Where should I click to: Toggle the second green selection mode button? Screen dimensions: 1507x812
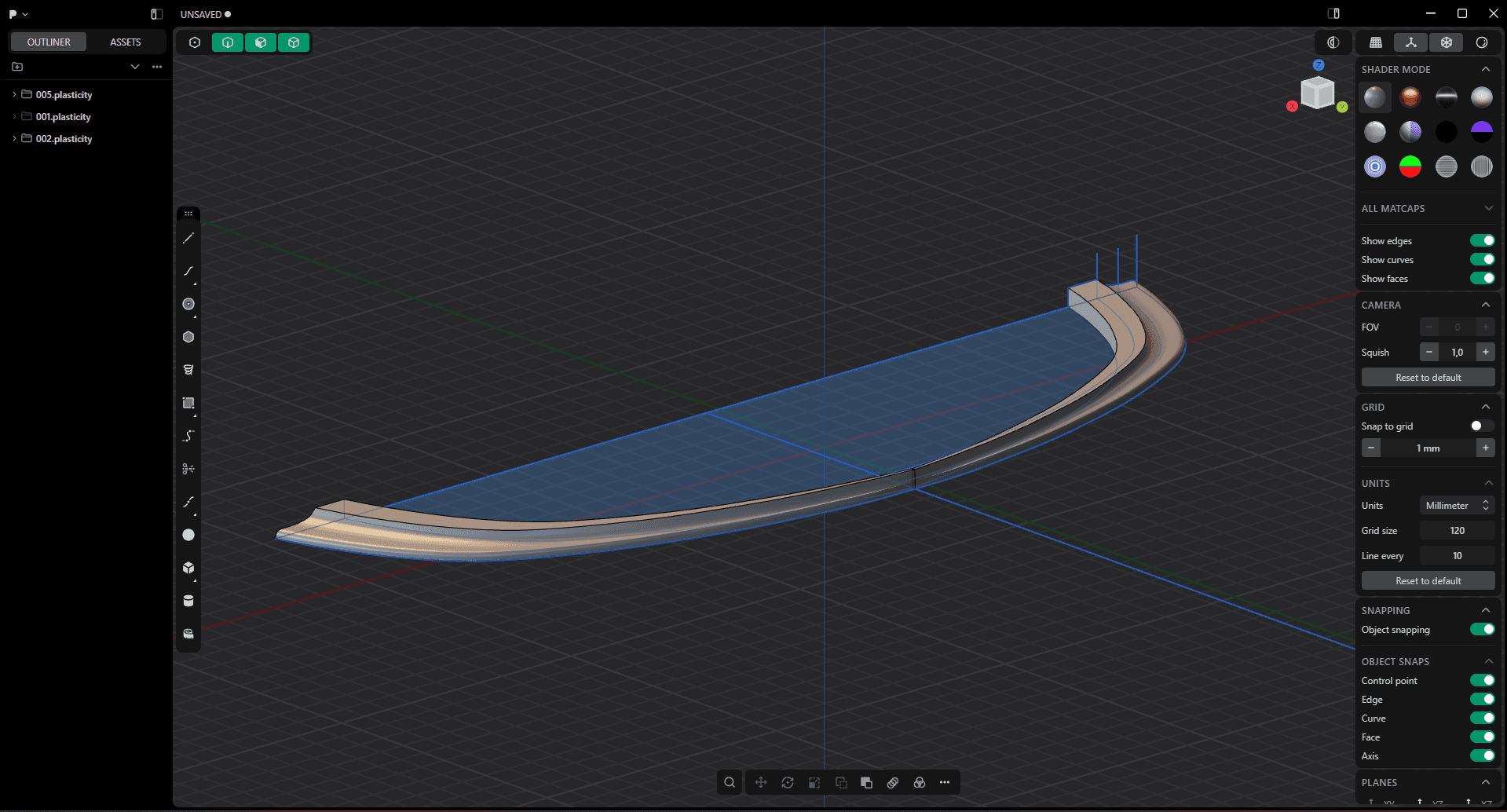coord(261,42)
